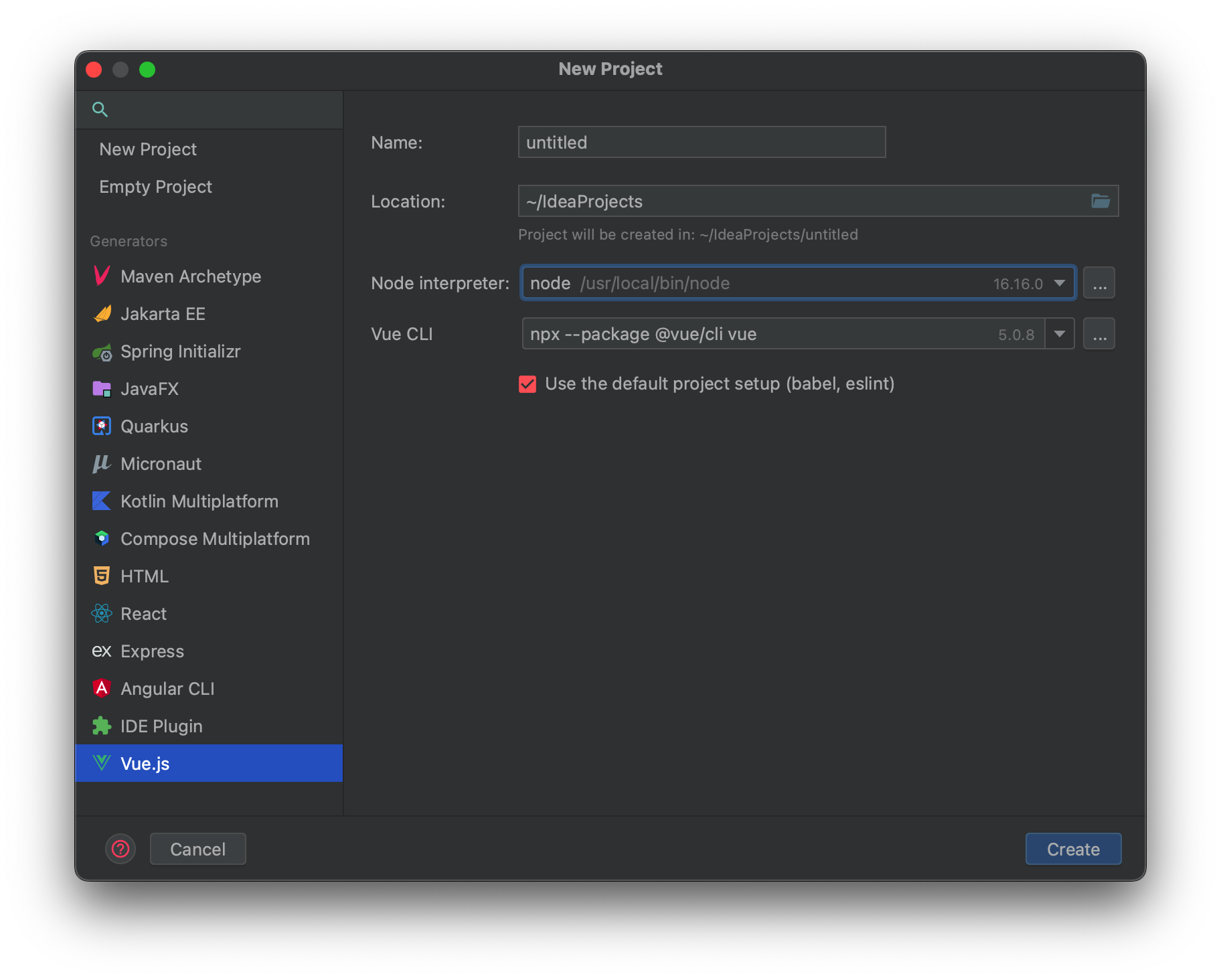Expand the Node interpreter dropdown arrow
1221x980 pixels.
coord(1060,283)
